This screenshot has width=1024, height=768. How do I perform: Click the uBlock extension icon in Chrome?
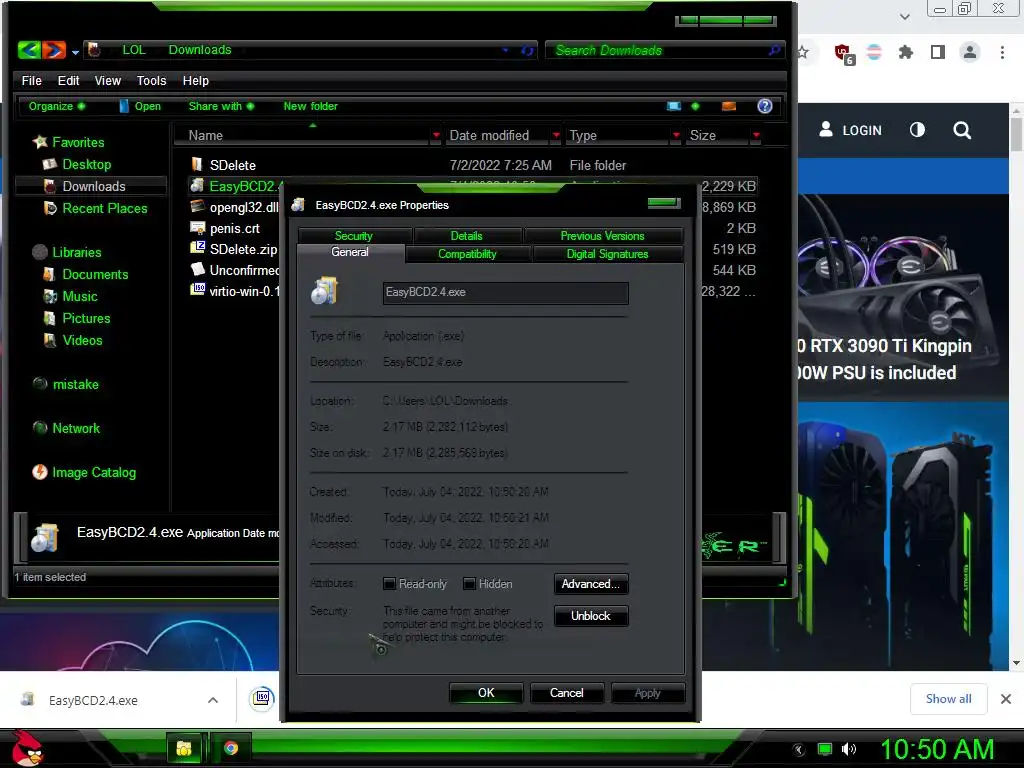point(843,53)
